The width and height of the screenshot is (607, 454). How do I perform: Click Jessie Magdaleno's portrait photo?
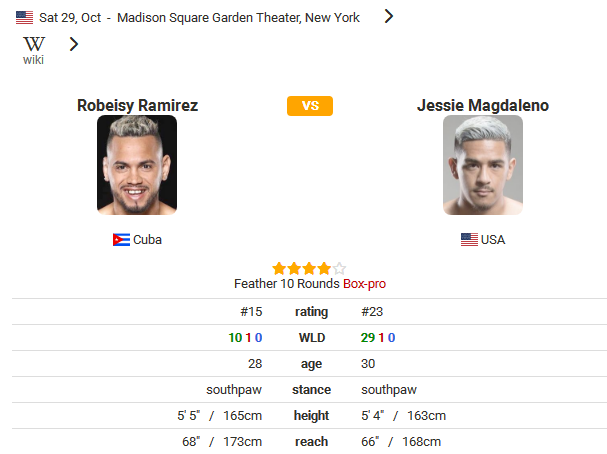[x=483, y=165]
